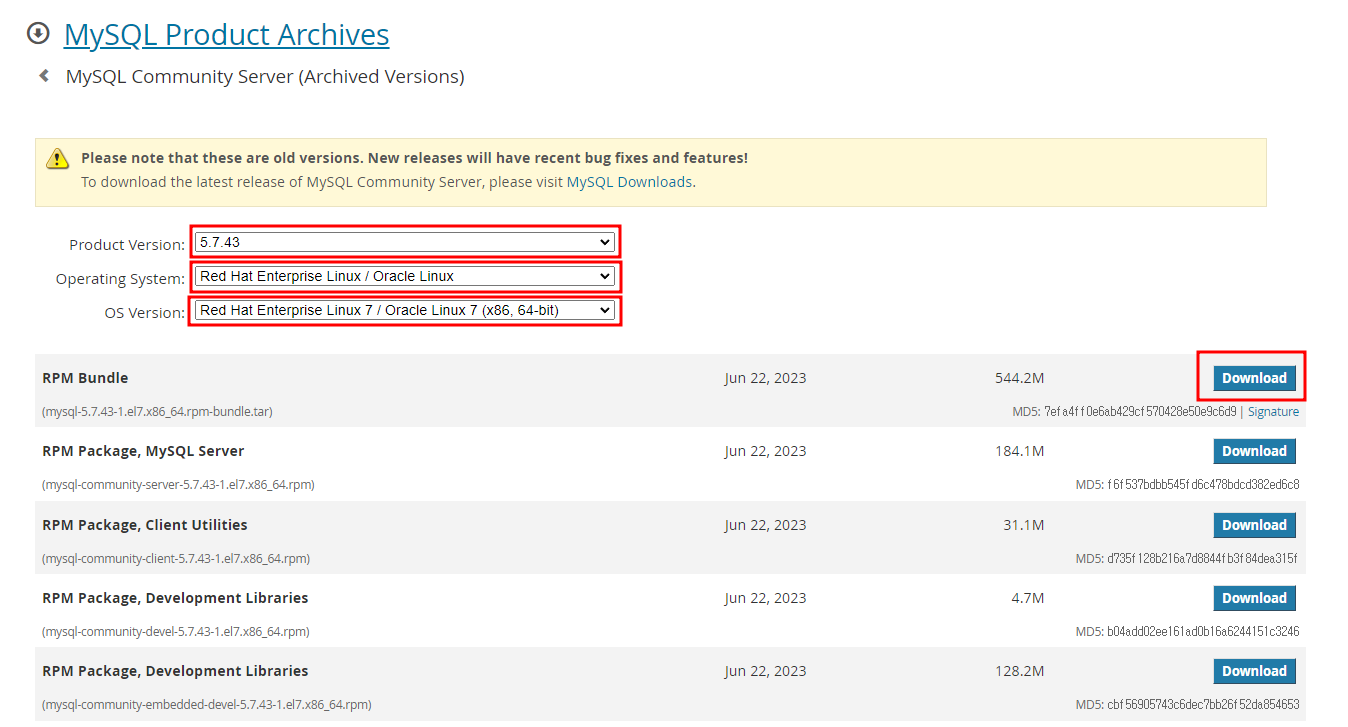This screenshot has width=1348, height=727.
Task: Download the RPM Package, MySQL Server
Action: tap(1254, 451)
